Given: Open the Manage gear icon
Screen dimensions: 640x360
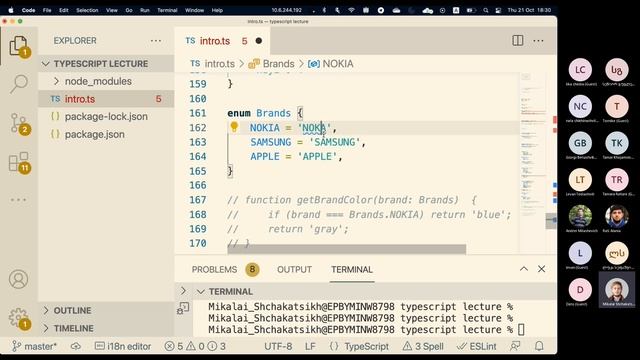Looking at the screenshot, I should coord(19,318).
